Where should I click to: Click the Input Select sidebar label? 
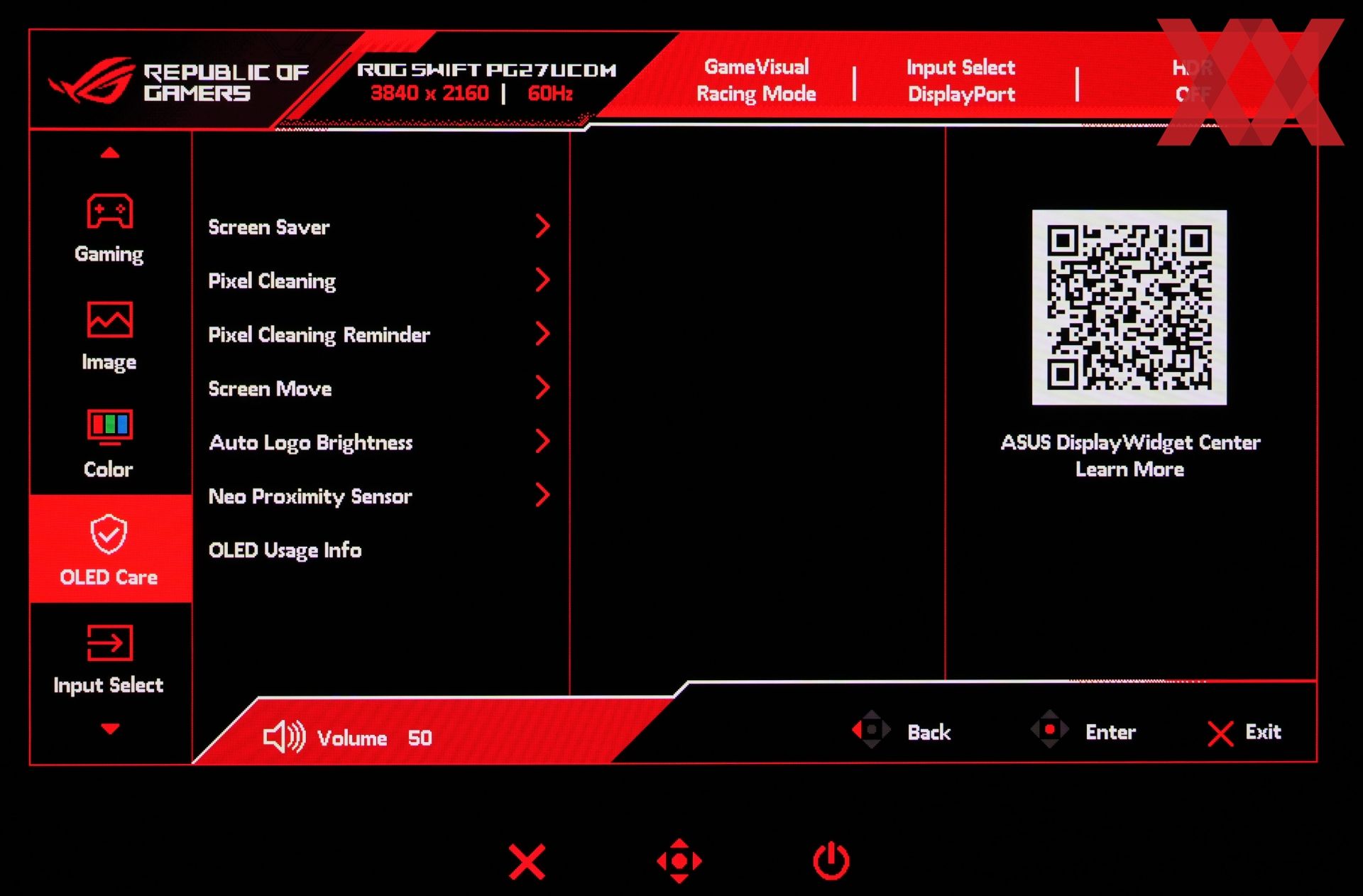(x=109, y=685)
